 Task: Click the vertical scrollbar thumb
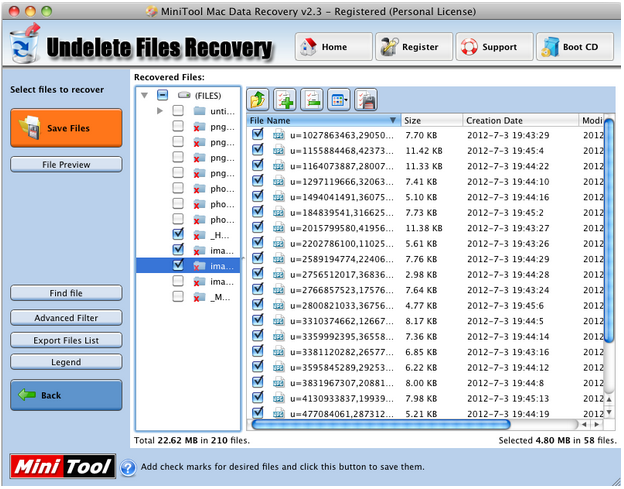coord(609,230)
